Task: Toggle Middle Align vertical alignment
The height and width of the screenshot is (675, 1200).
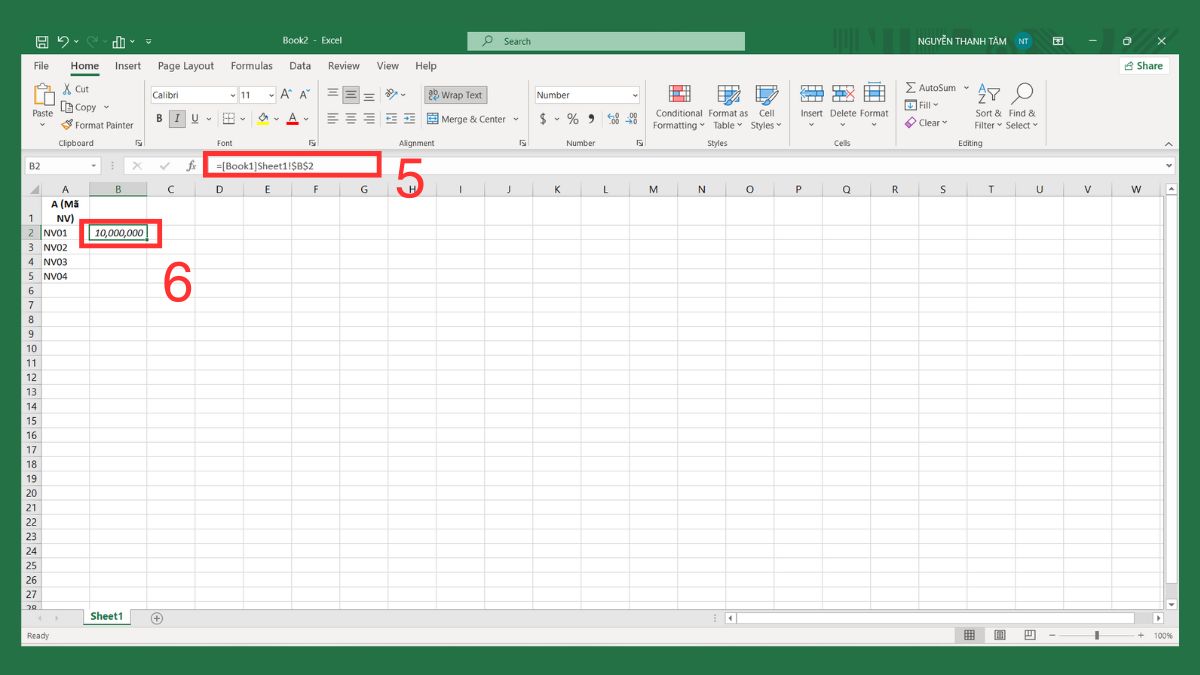Action: 351,95
